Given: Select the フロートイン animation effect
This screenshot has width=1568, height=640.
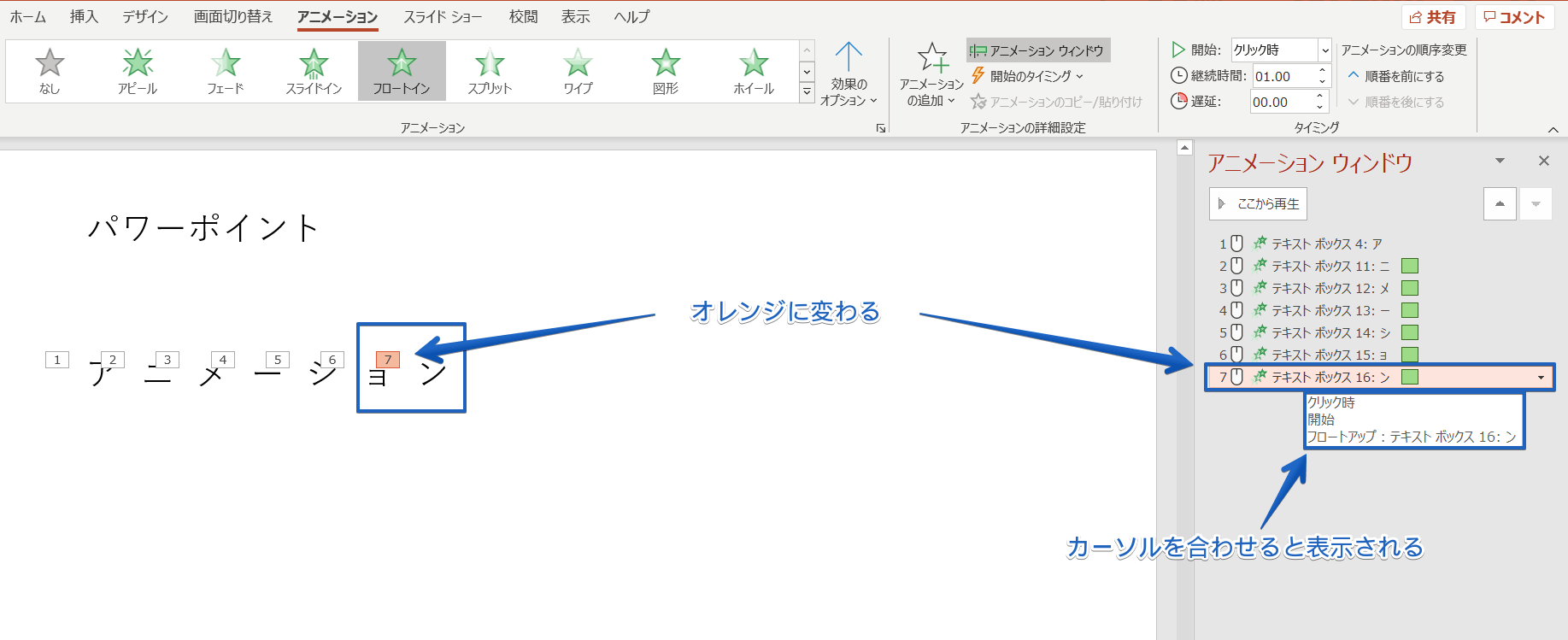Looking at the screenshot, I should [402, 71].
